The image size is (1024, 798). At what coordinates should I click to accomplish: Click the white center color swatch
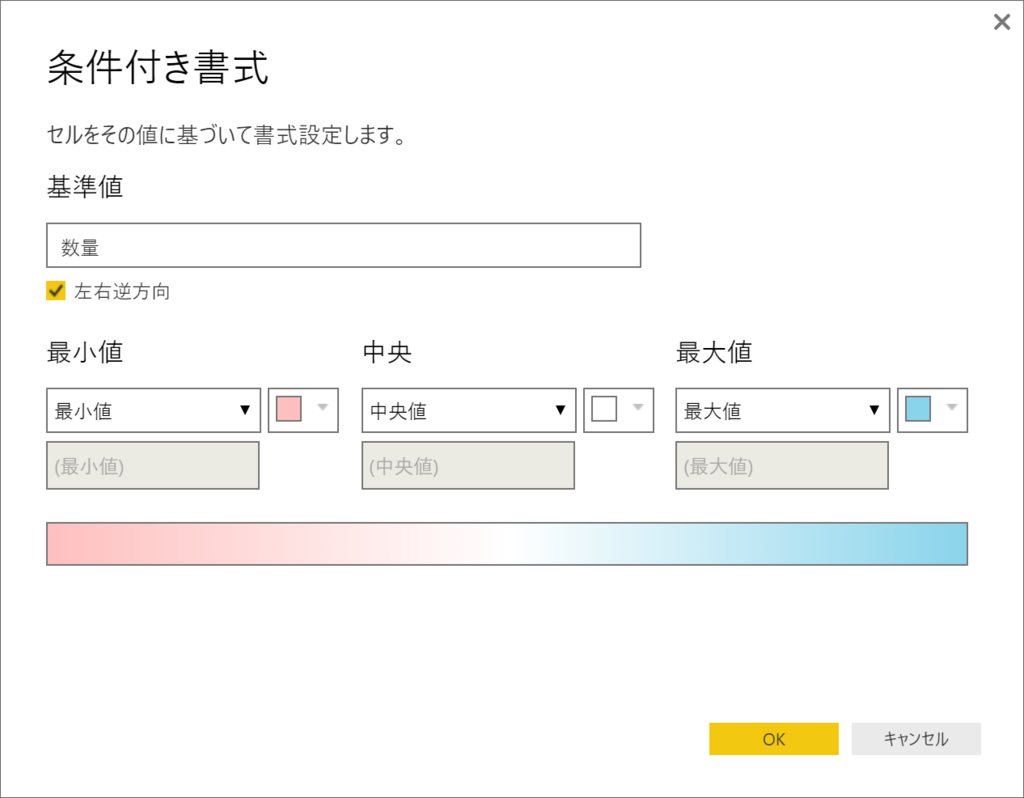pyautogui.click(x=604, y=409)
